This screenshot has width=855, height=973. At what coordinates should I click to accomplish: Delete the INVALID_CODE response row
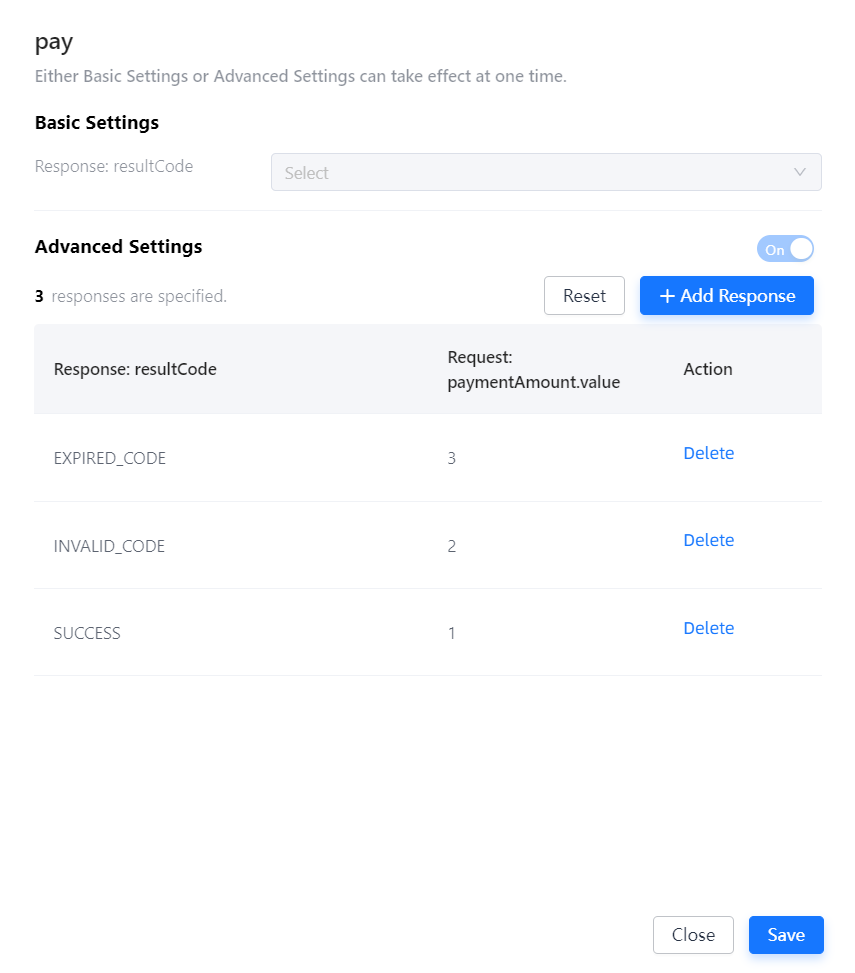[708, 540]
